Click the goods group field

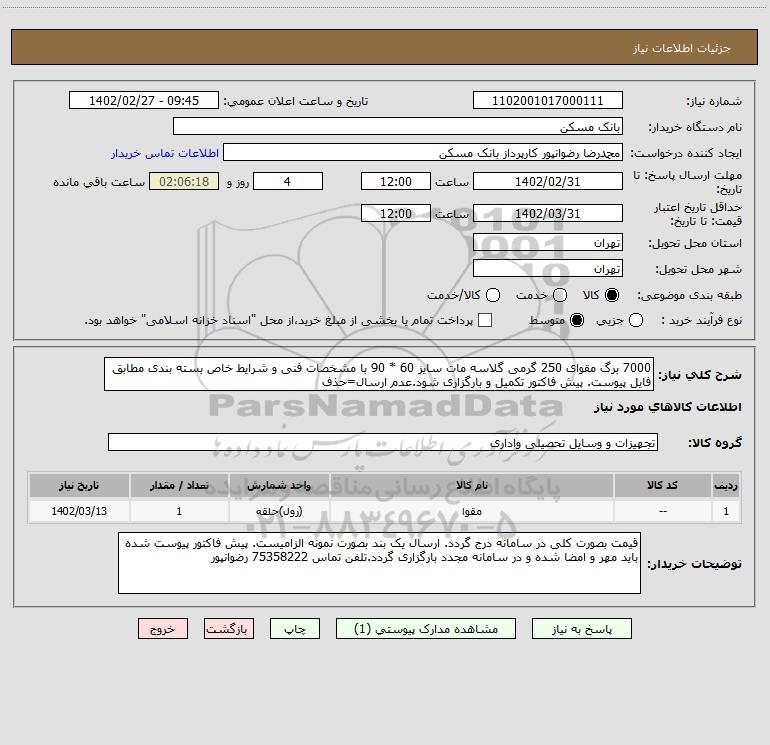[382, 442]
